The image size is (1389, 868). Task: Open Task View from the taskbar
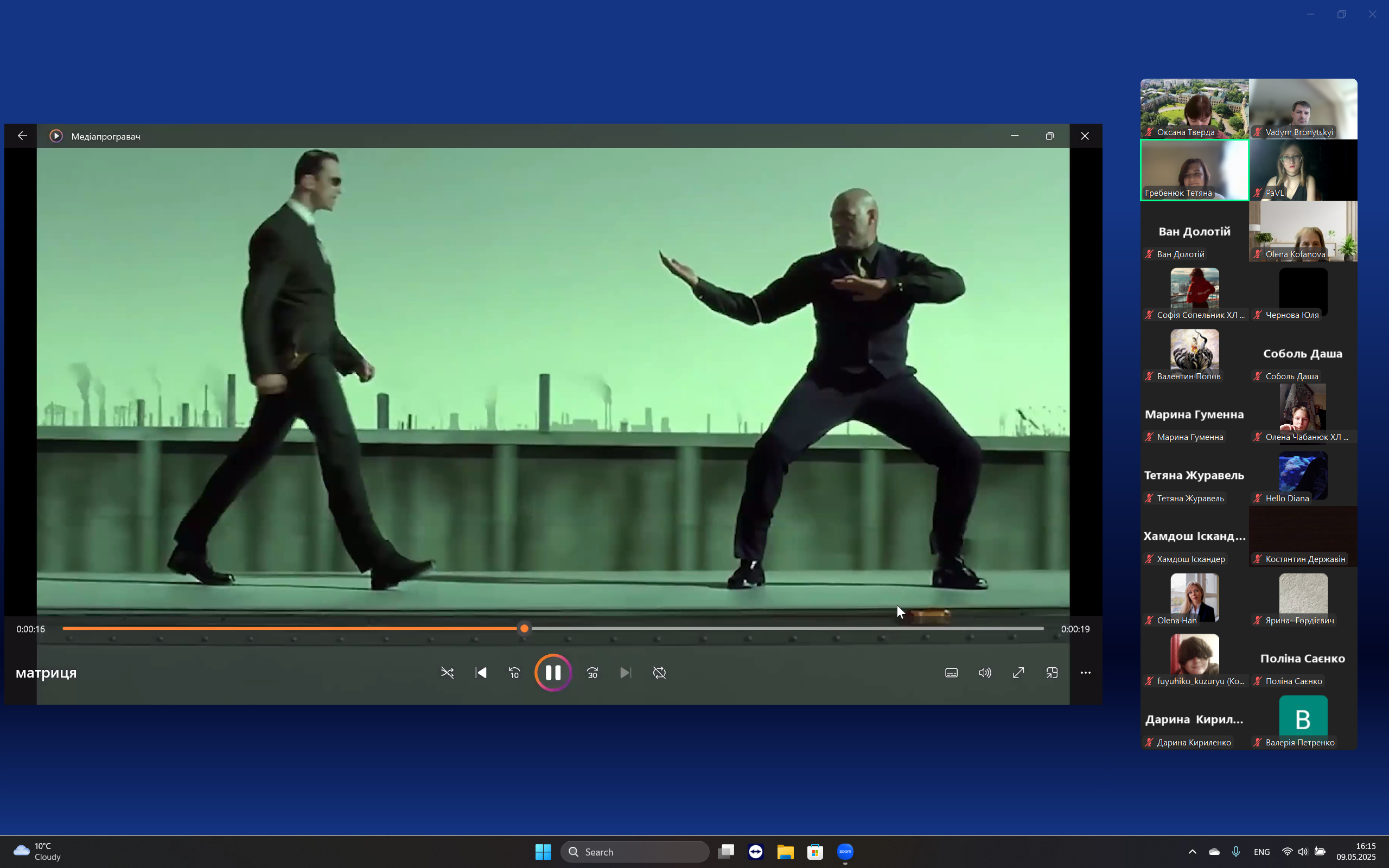click(x=726, y=852)
